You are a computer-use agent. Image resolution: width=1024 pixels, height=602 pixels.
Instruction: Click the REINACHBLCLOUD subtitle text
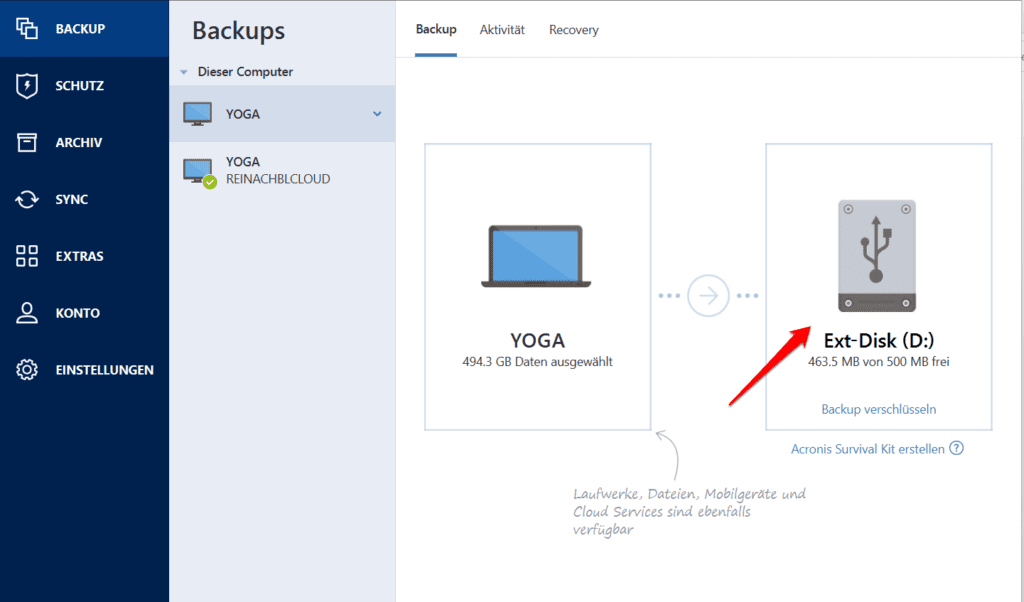[x=278, y=179]
